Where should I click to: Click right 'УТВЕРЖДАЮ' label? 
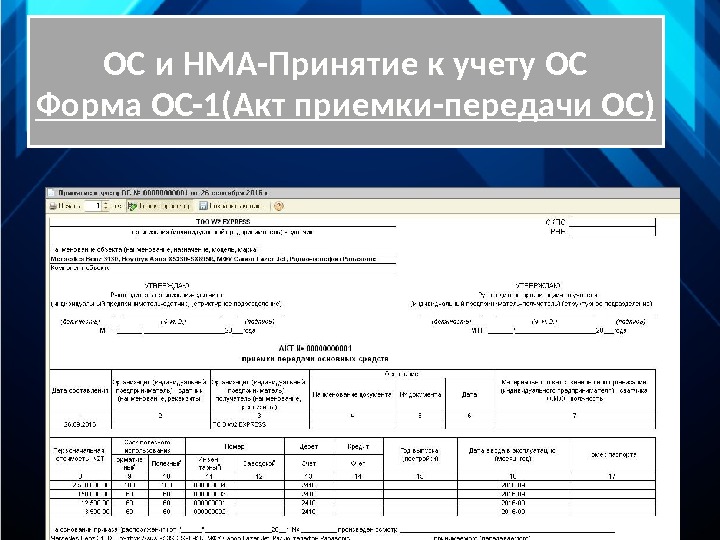click(x=538, y=286)
